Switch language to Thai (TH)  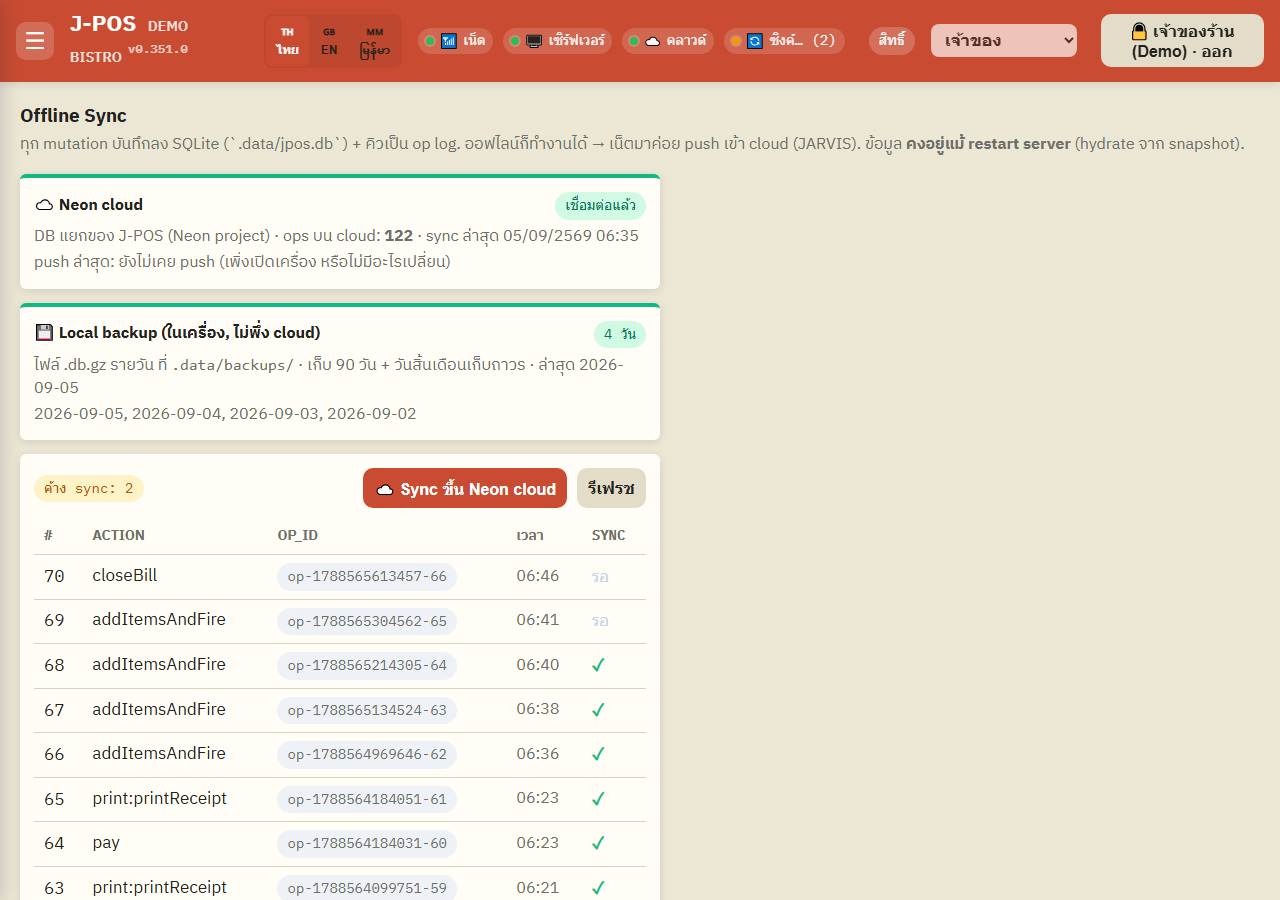pos(288,41)
